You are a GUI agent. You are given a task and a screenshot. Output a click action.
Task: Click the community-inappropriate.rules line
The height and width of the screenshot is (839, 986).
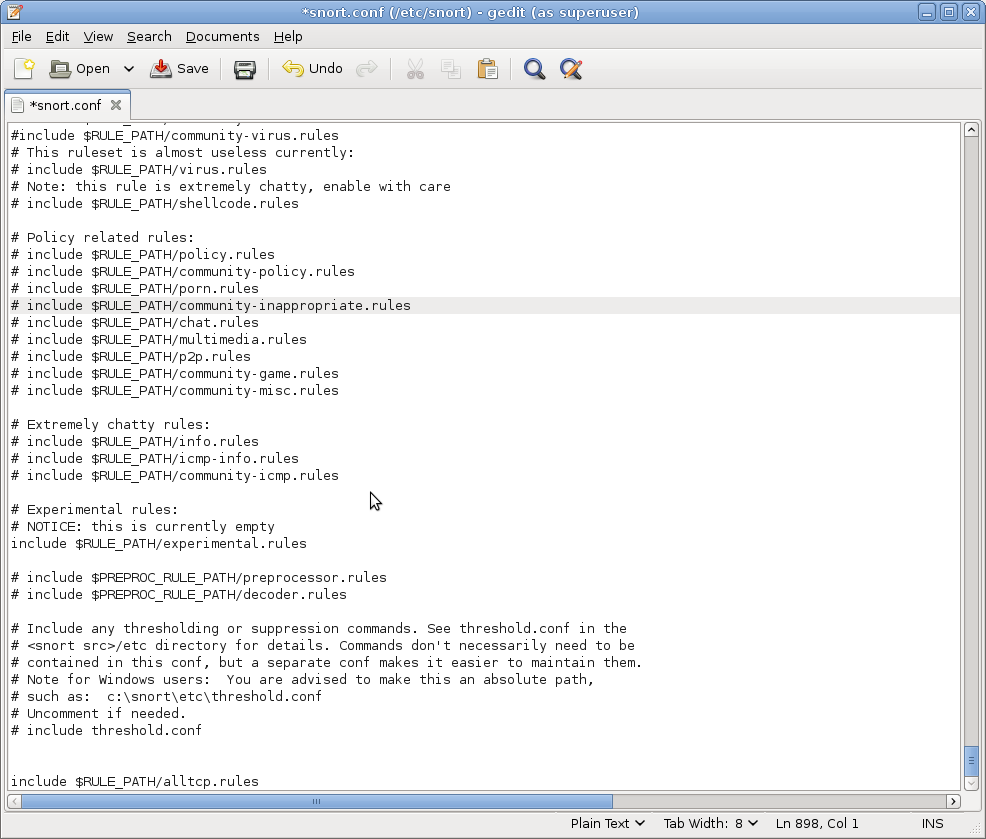(211, 306)
